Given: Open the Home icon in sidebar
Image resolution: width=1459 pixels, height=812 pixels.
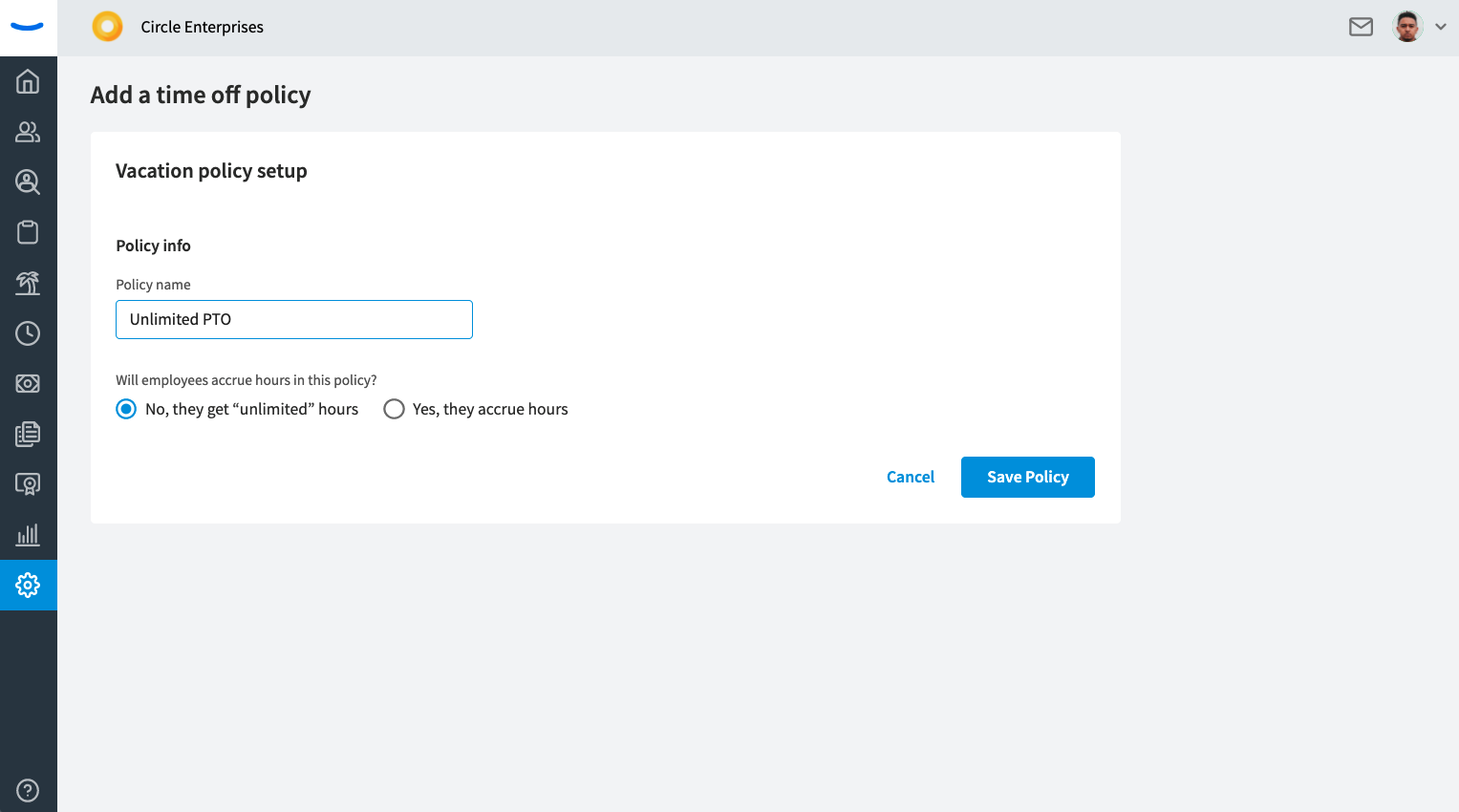Looking at the screenshot, I should click(x=28, y=81).
